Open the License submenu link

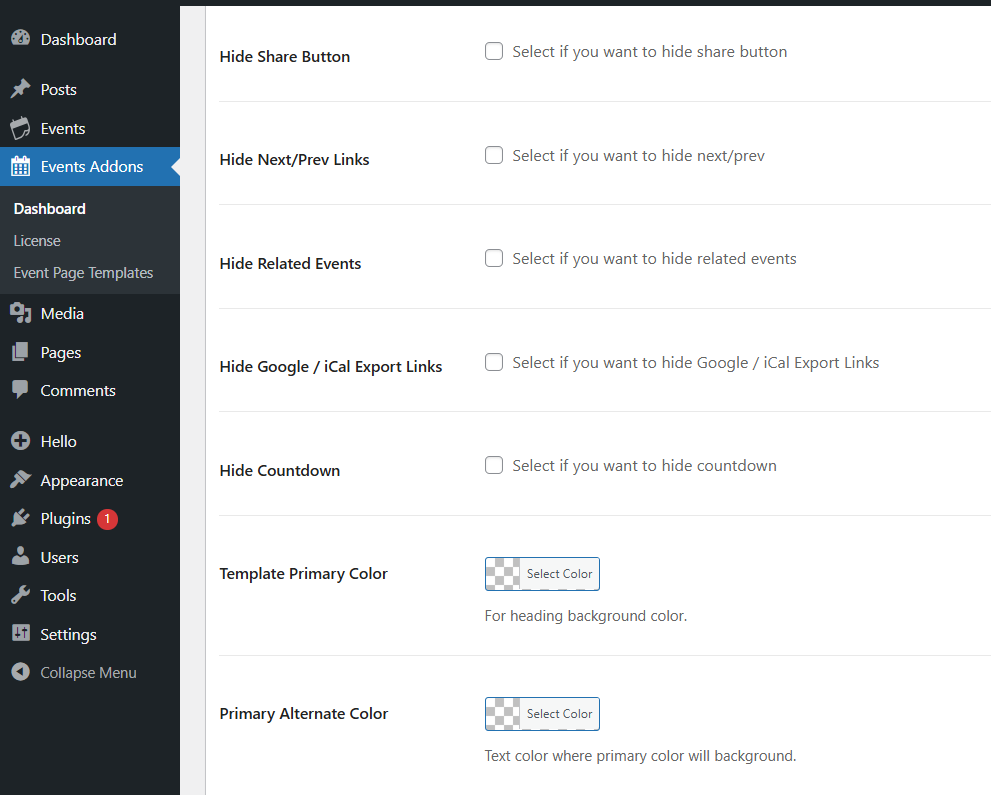coord(37,240)
